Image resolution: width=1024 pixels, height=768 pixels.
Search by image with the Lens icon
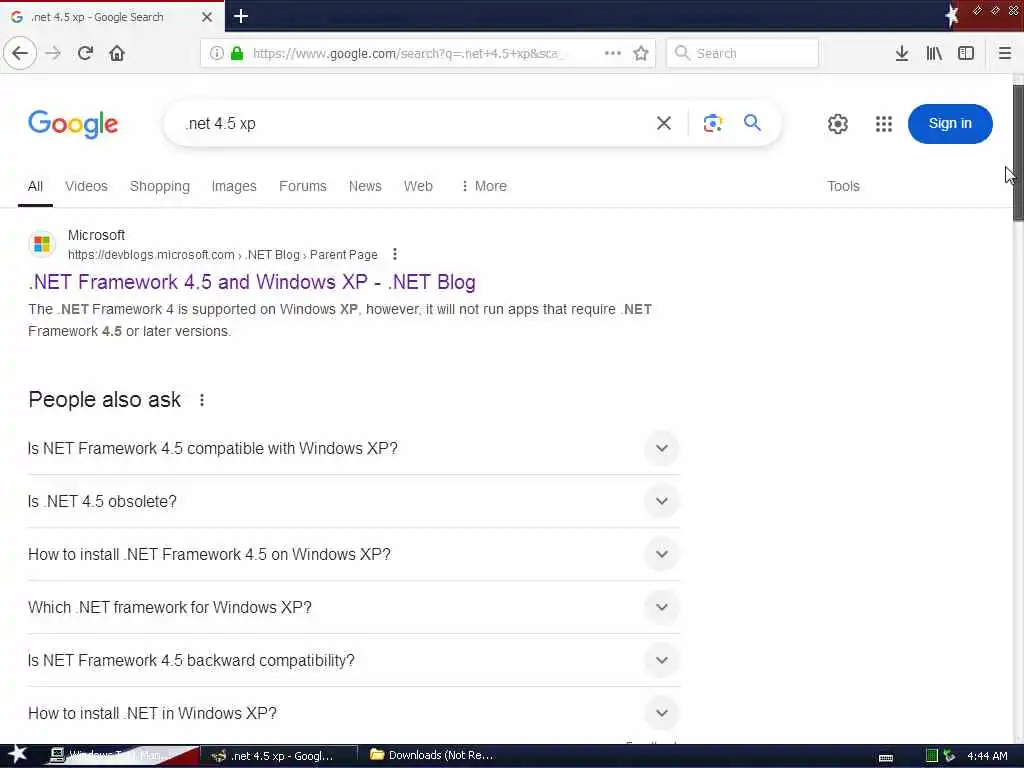712,123
